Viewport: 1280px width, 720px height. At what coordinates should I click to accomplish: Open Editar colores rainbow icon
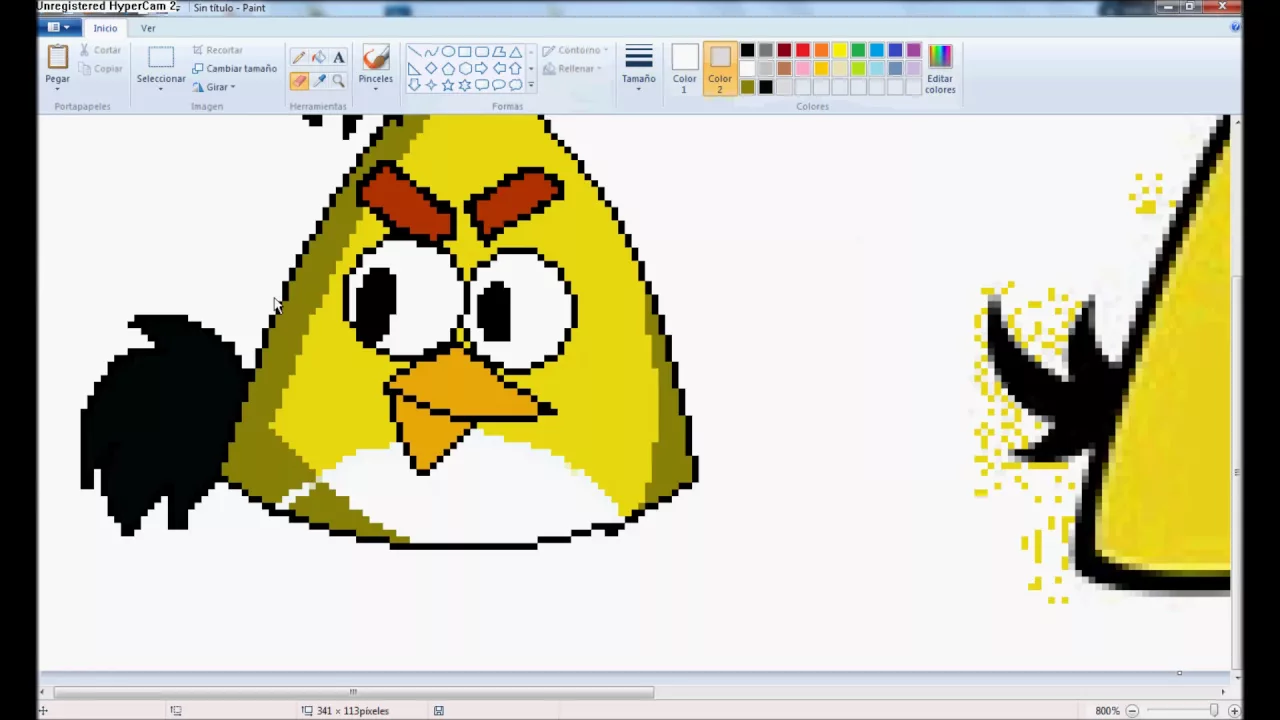(940, 56)
